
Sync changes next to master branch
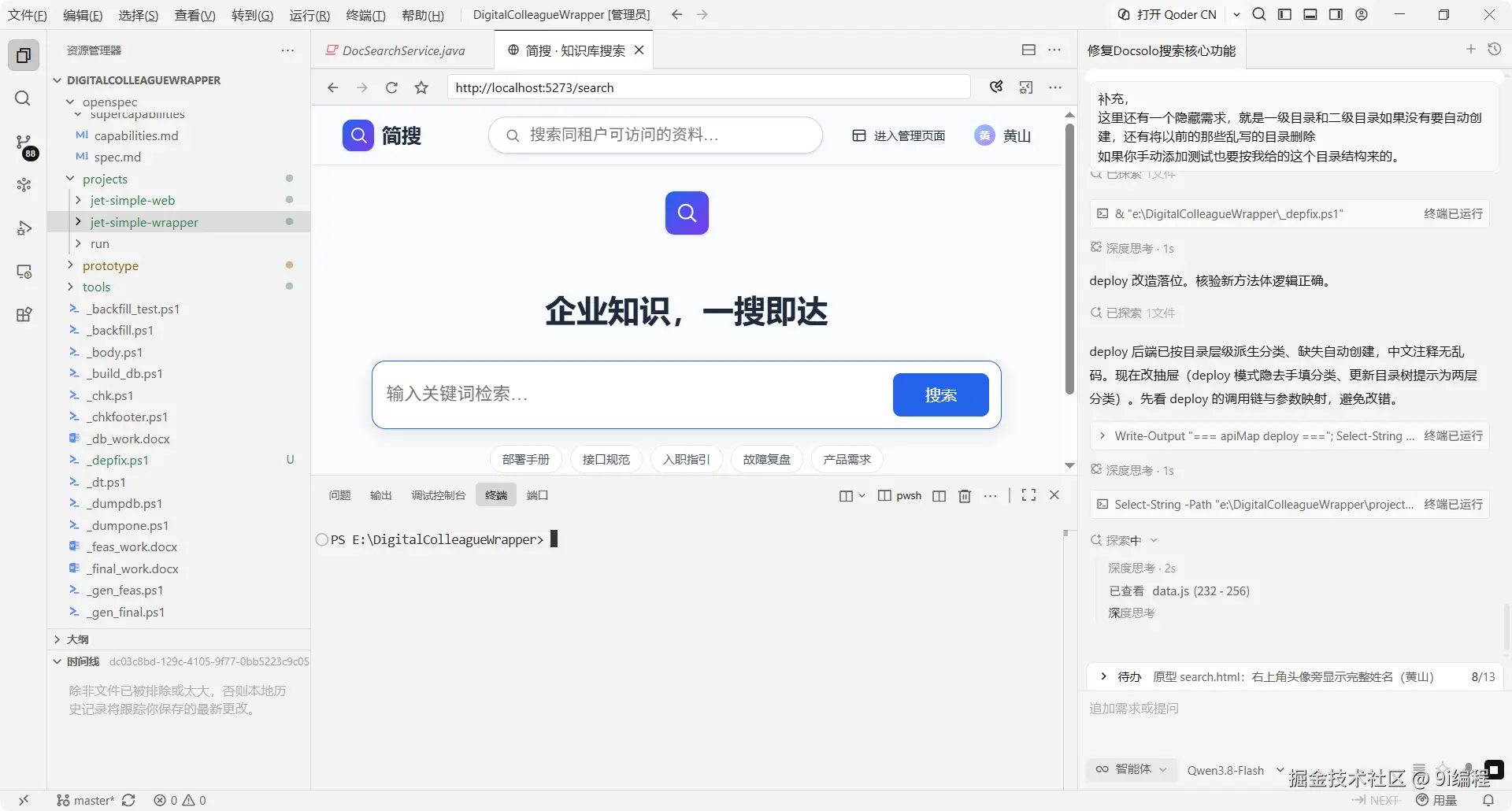(x=128, y=800)
